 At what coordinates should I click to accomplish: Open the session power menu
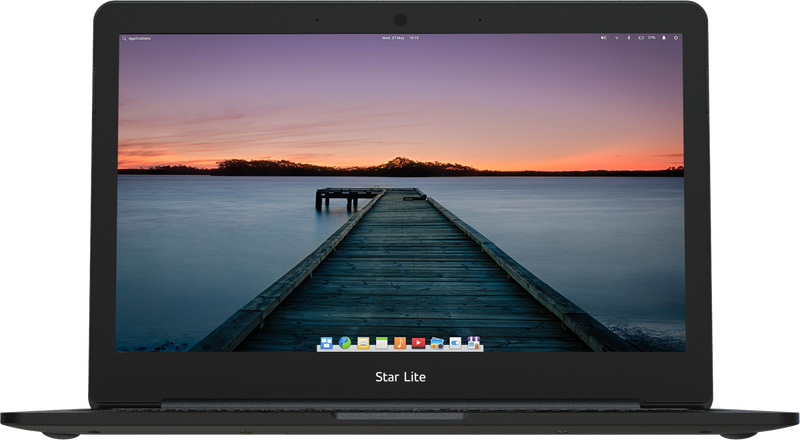click(676, 38)
